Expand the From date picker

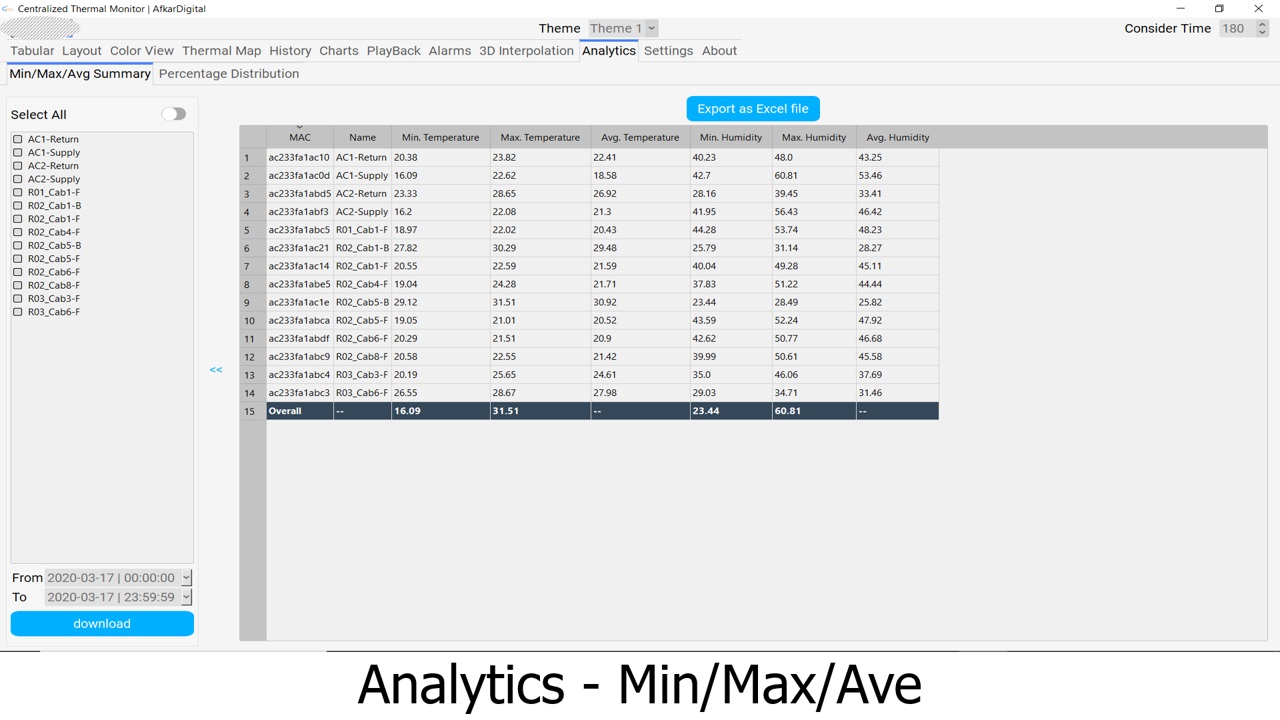[186, 578]
